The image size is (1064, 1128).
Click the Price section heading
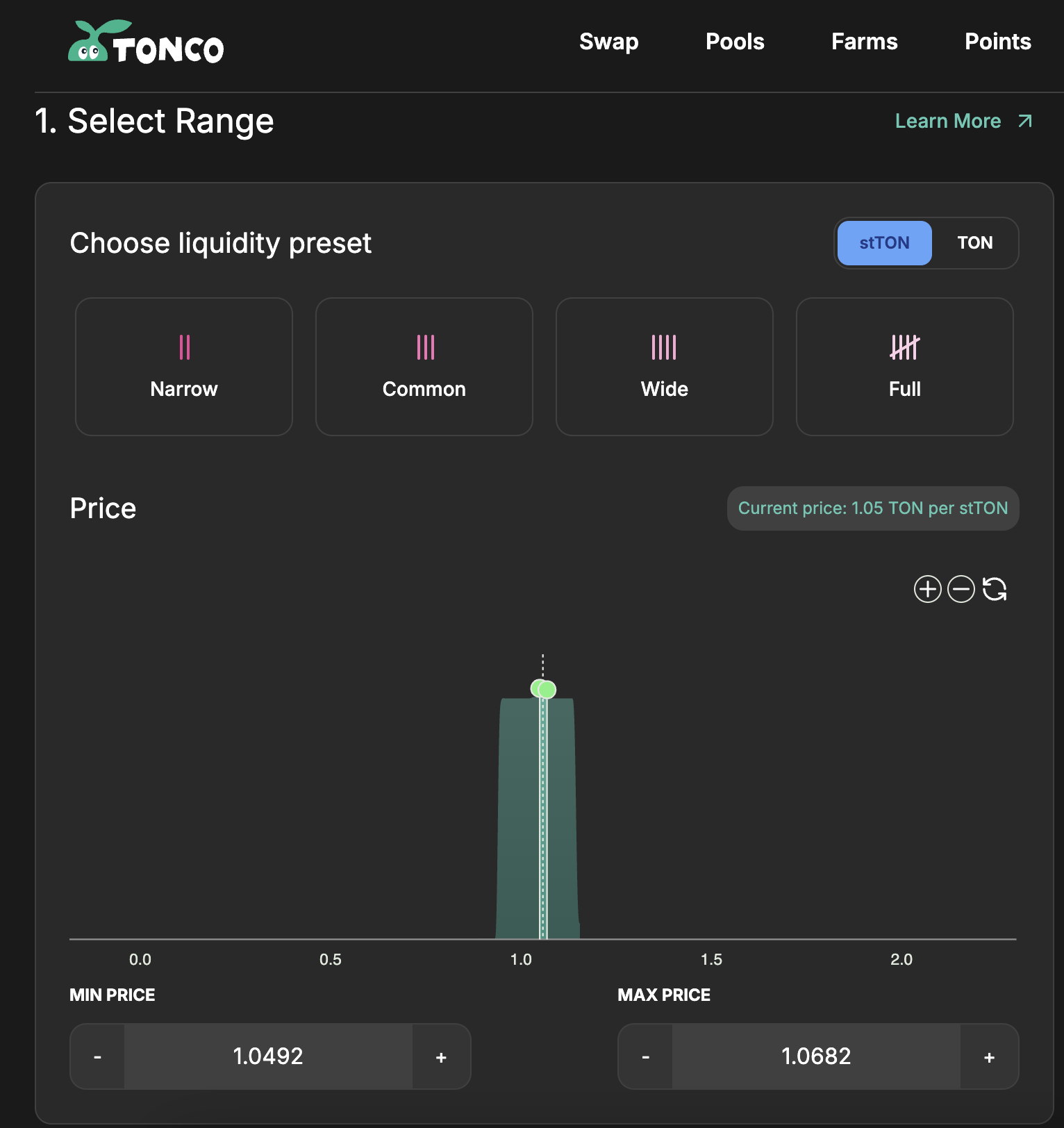click(x=103, y=508)
